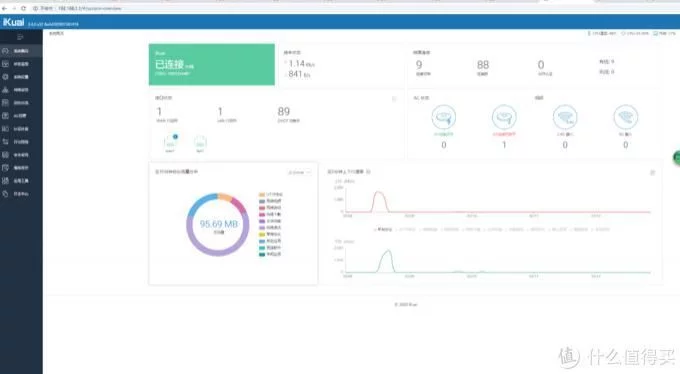Image resolution: width=680 pixels, height=374 pixels.
Task: Click the wan1 port icon with blue badge
Action: click(170, 143)
